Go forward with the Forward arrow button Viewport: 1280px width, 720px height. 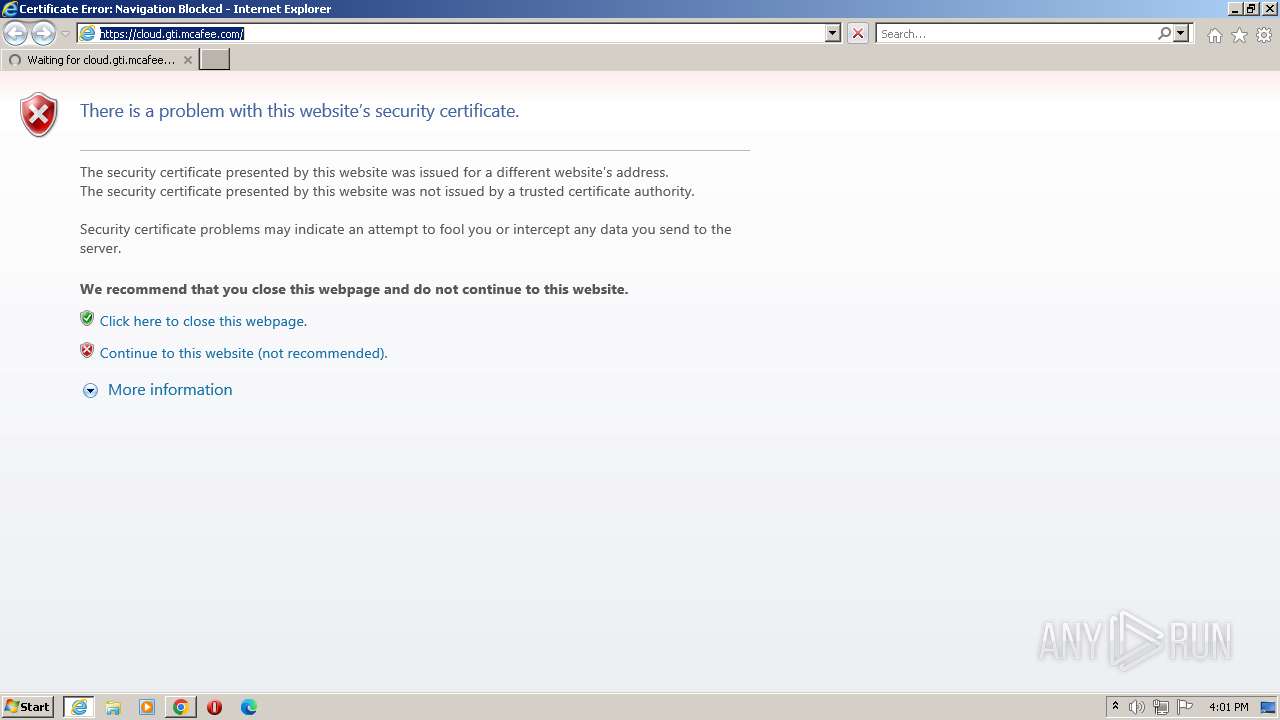[x=43, y=34]
